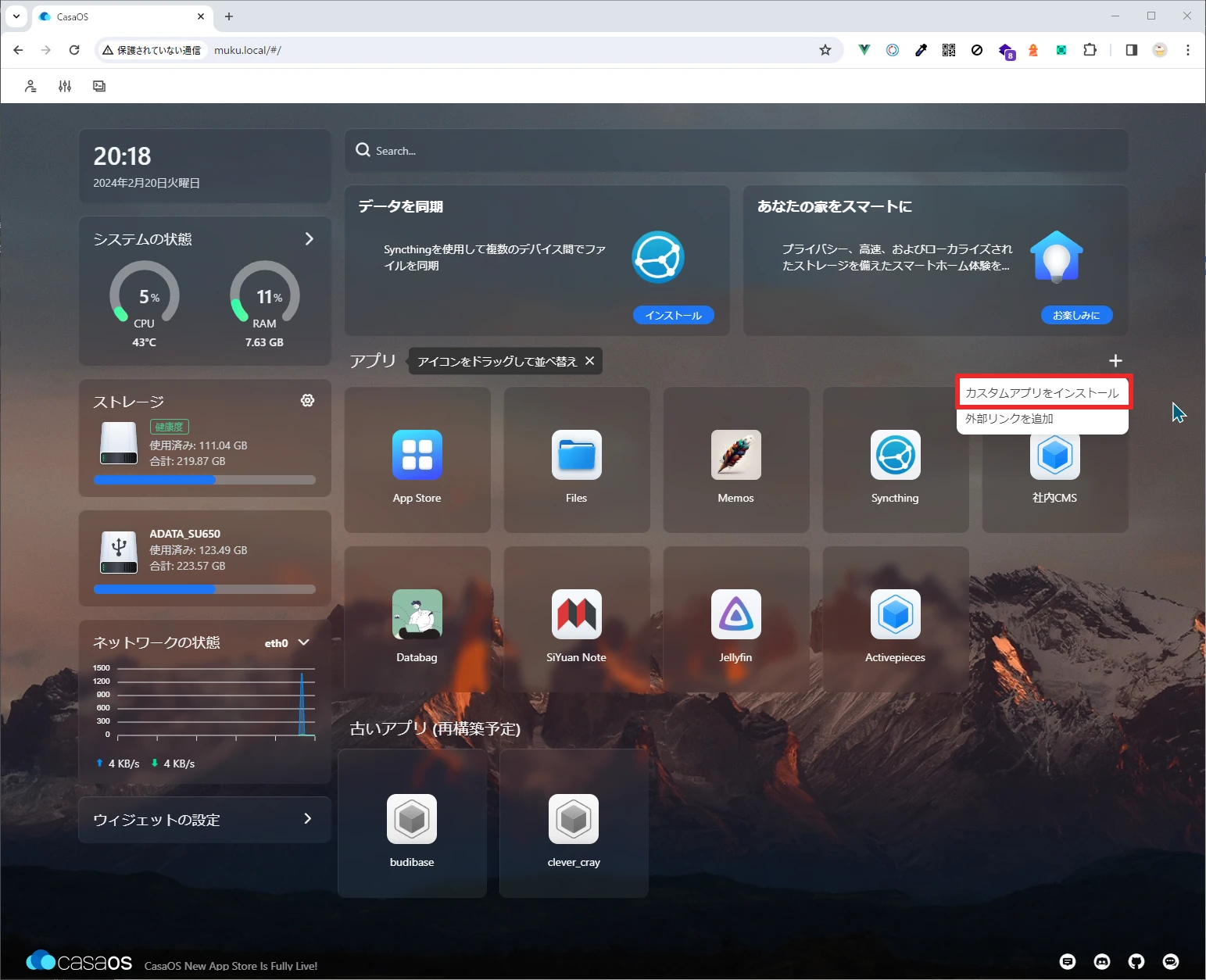Open the Syncthing app tile
The image size is (1206, 980).
tap(895, 460)
